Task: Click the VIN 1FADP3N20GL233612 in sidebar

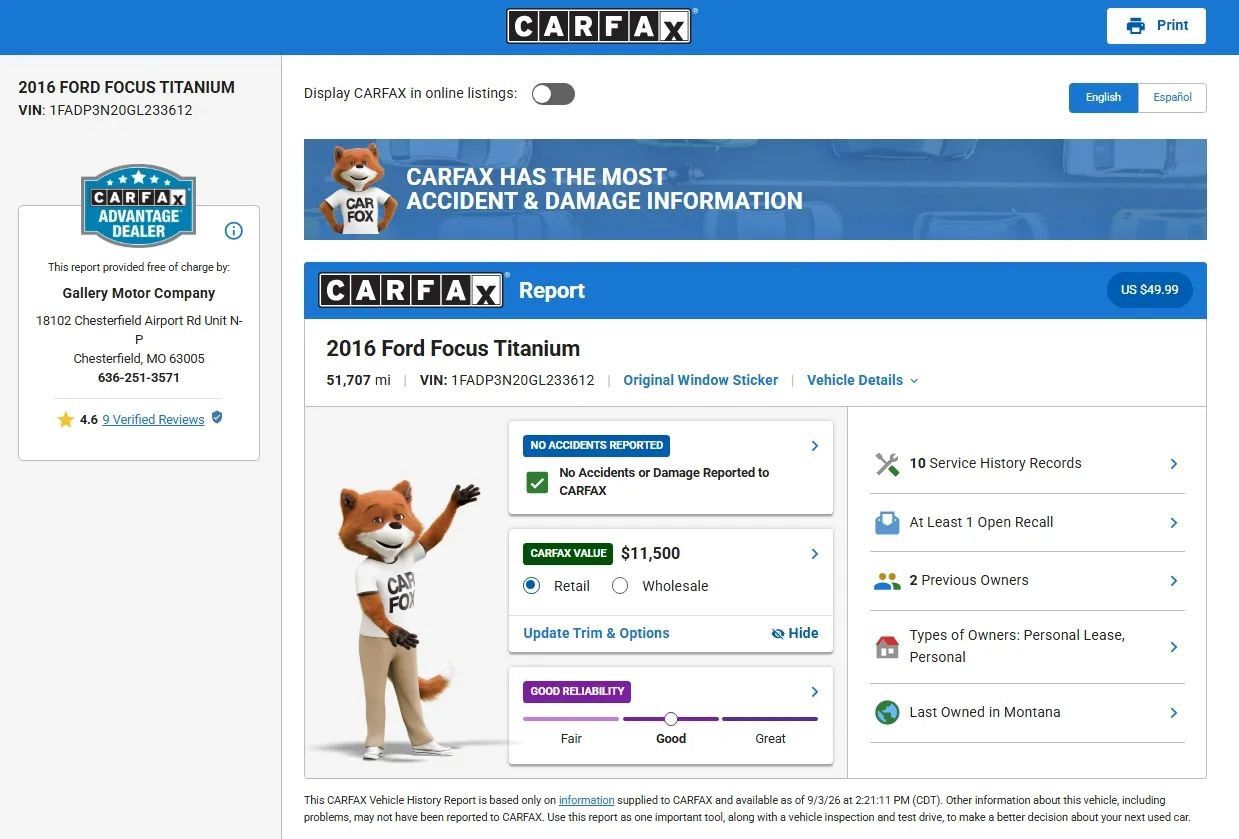Action: click(121, 110)
